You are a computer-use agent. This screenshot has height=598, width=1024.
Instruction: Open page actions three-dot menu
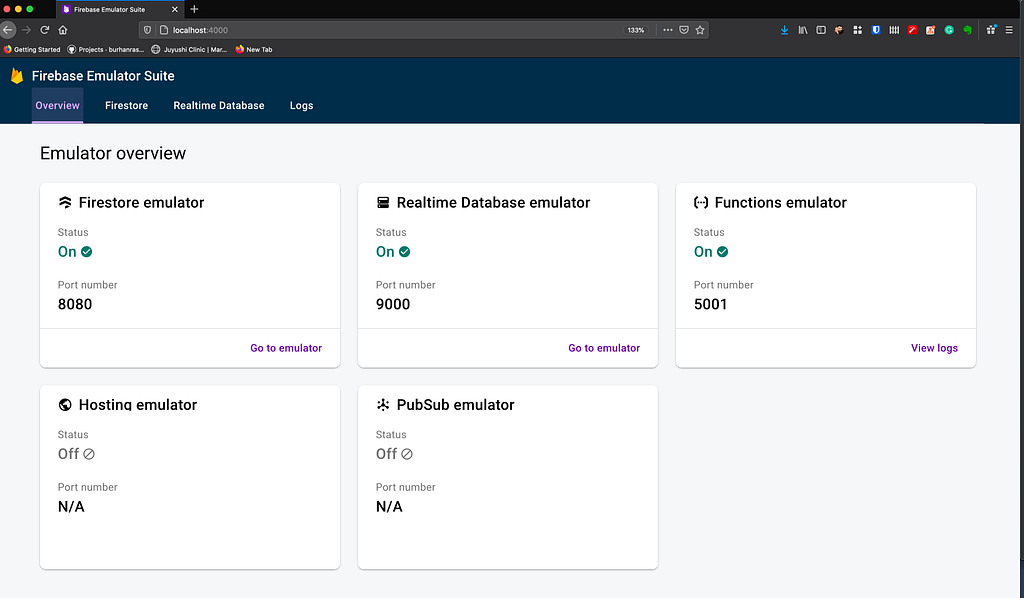[x=667, y=30]
